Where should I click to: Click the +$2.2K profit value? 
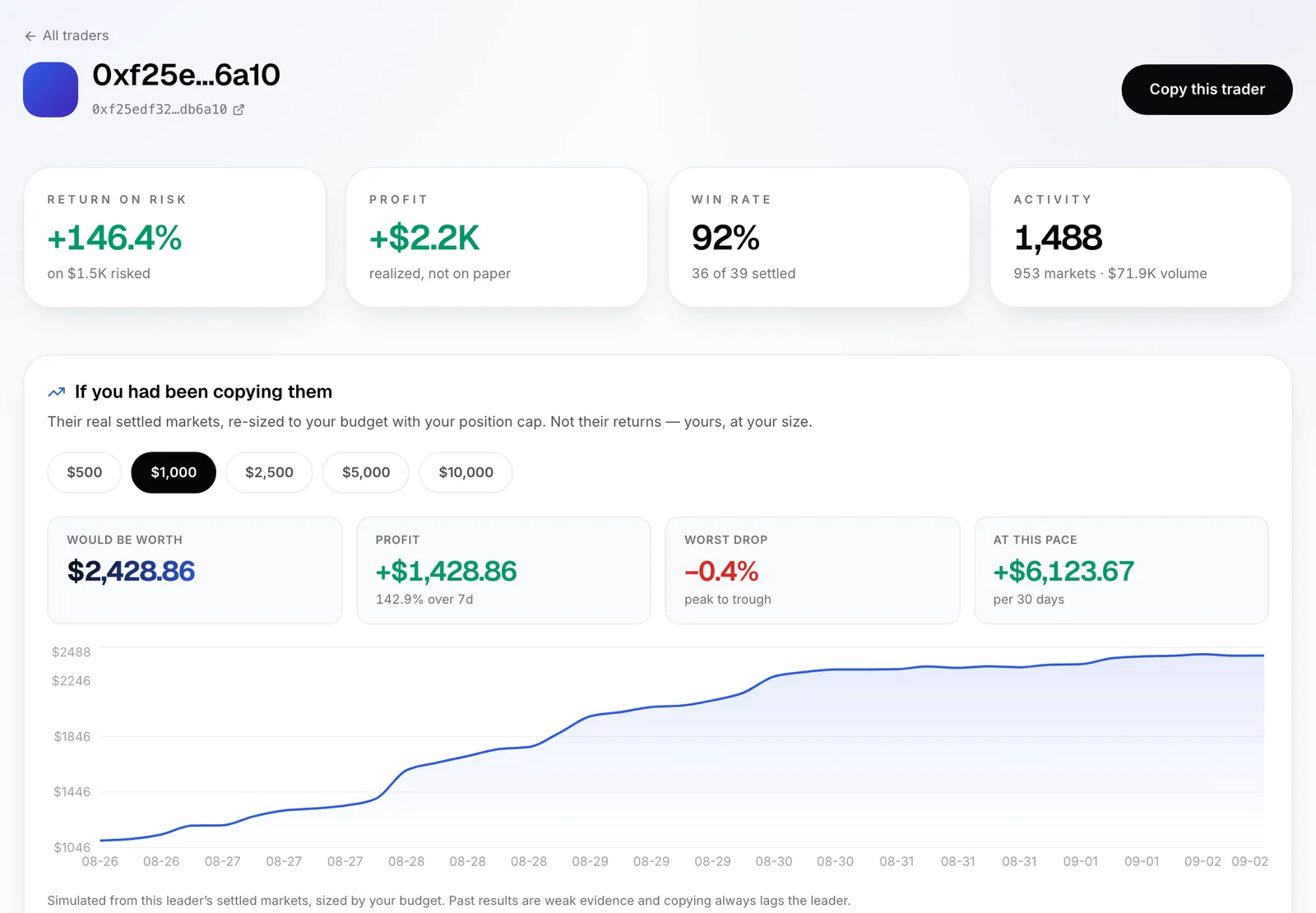[x=424, y=238]
